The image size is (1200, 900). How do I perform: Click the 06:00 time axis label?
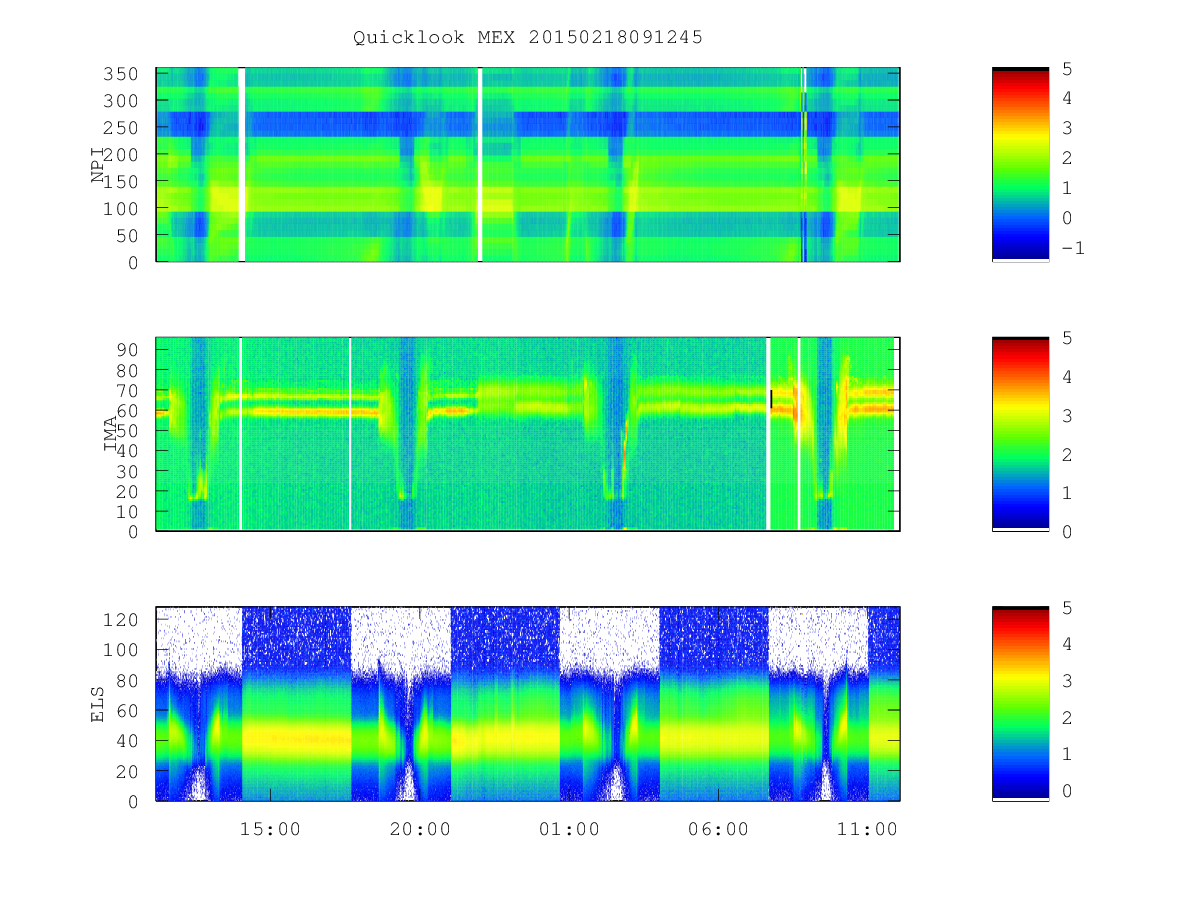click(x=719, y=829)
